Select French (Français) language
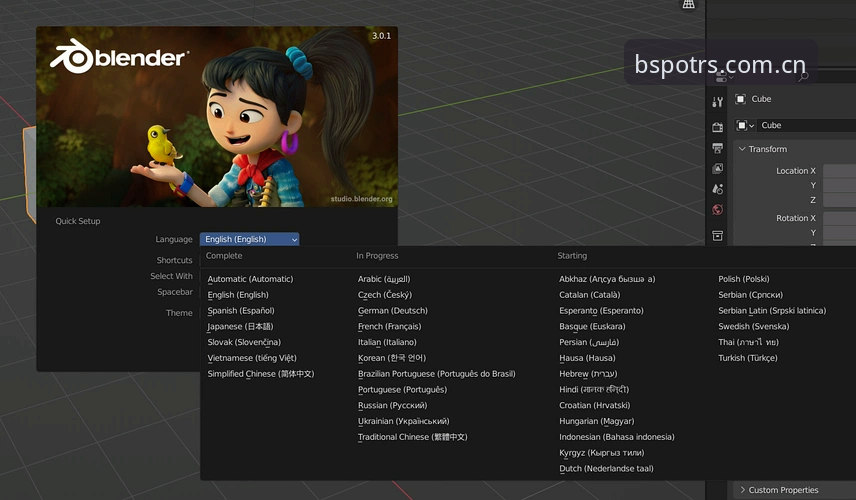 389,326
